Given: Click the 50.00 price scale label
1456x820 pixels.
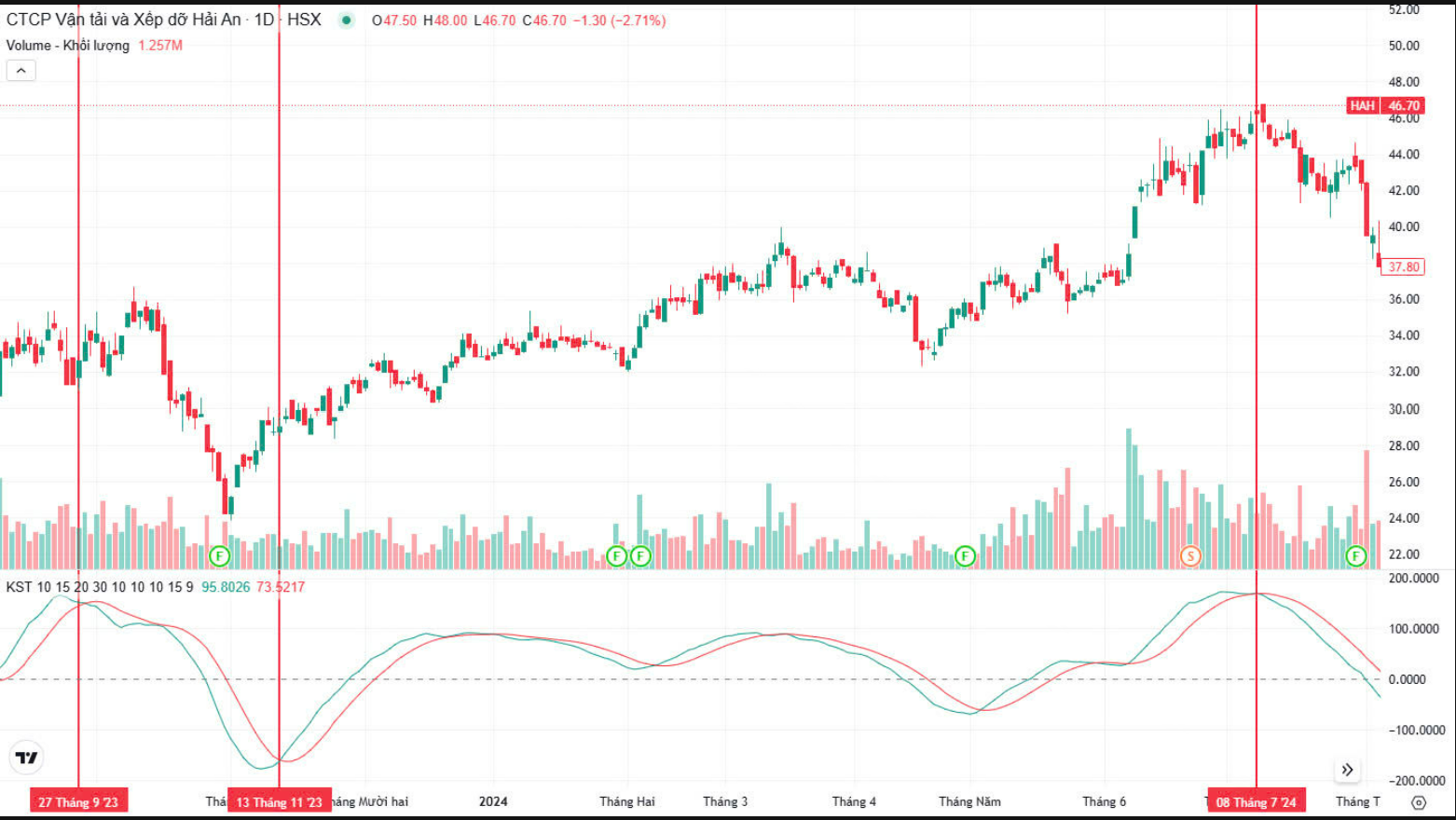Looking at the screenshot, I should click(x=1404, y=46).
